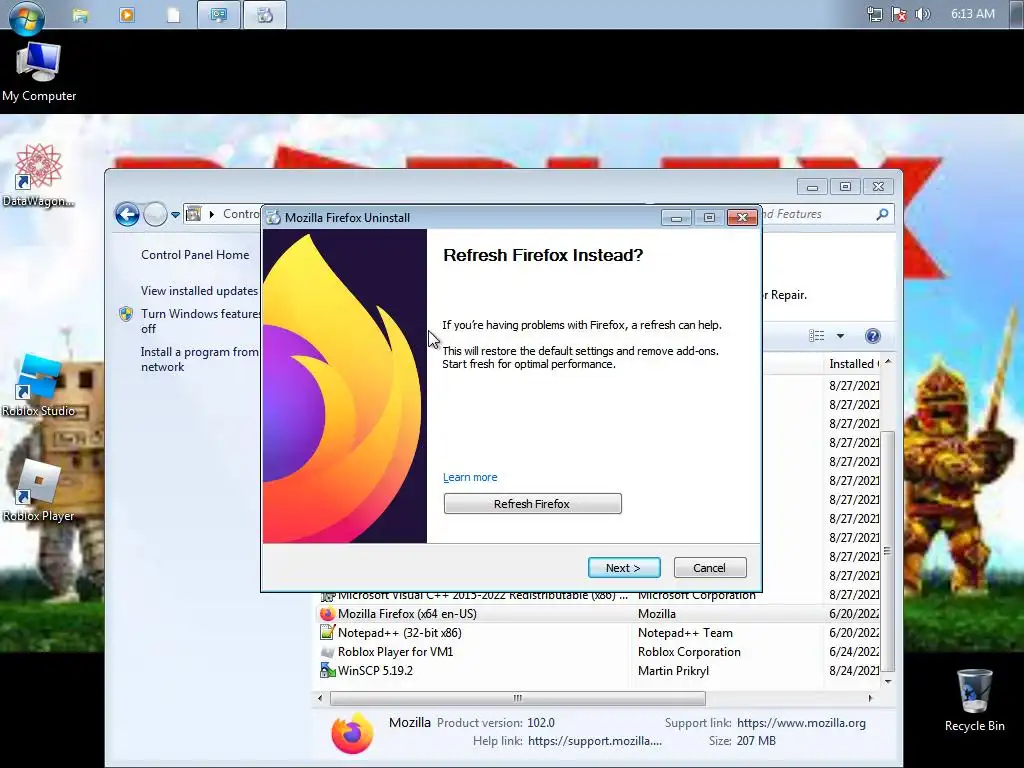Select the Mozilla Firefox (x64 en-US) row

(x=598, y=613)
